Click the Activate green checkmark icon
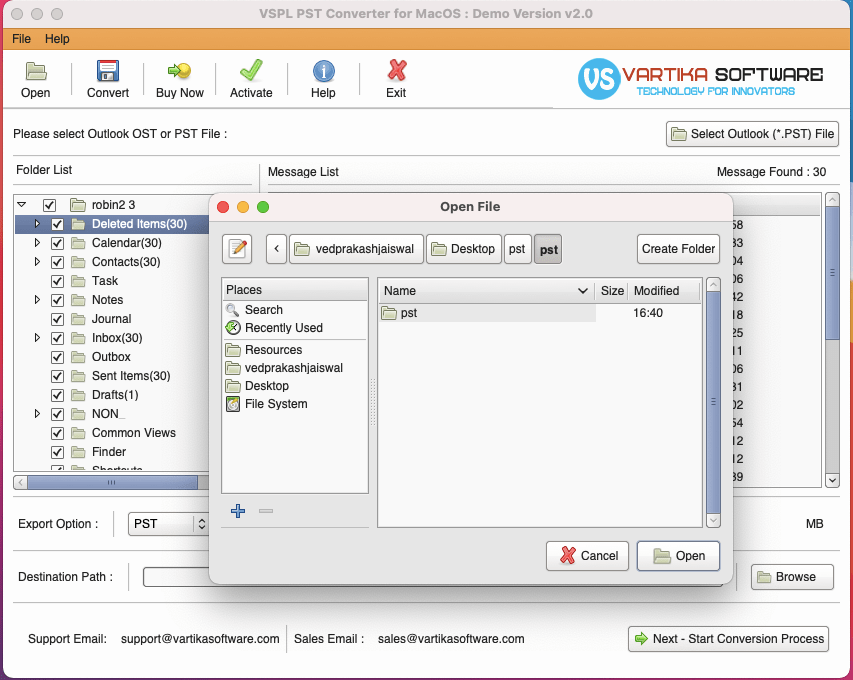Screen dimensions: 853x680 251,71
